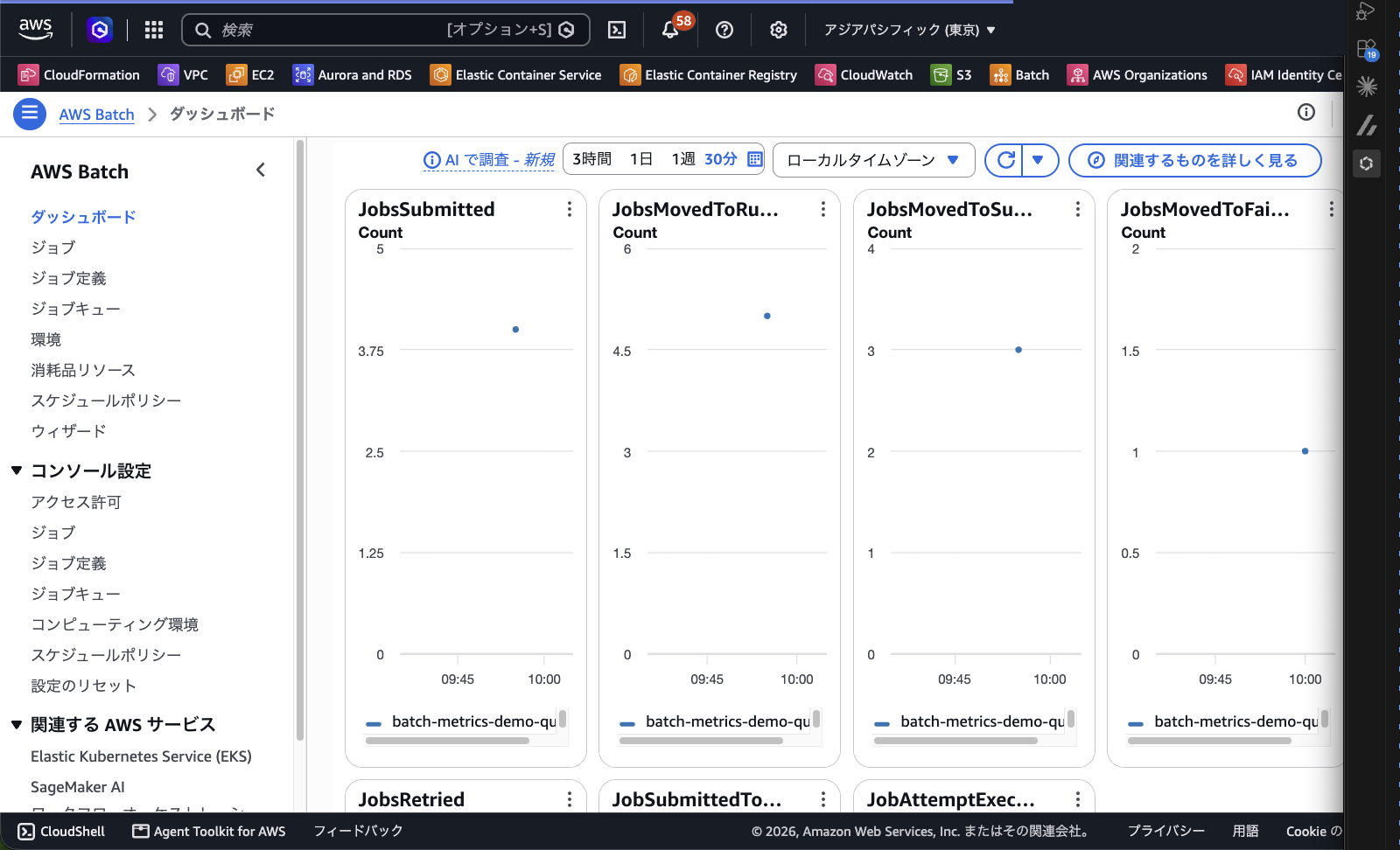Image resolution: width=1400 pixels, height=850 pixels.
Task: Collapse the AWS Batch sidebar panel
Action: (260, 171)
